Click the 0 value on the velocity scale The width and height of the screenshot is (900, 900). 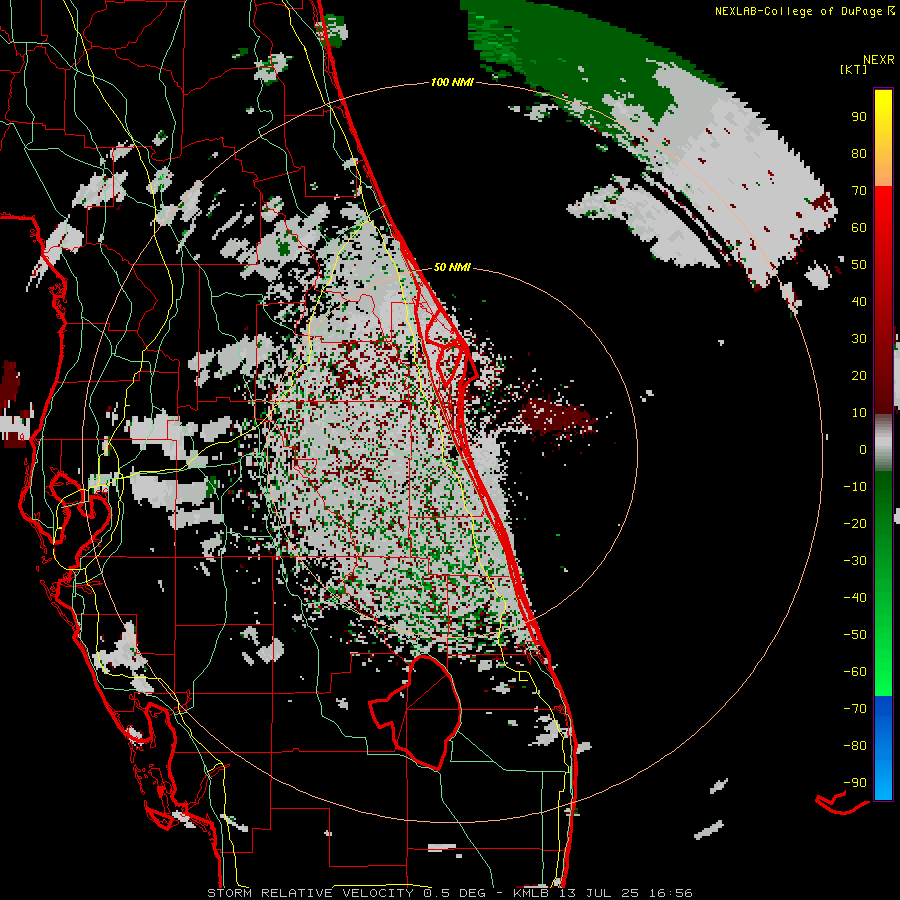pos(863,450)
